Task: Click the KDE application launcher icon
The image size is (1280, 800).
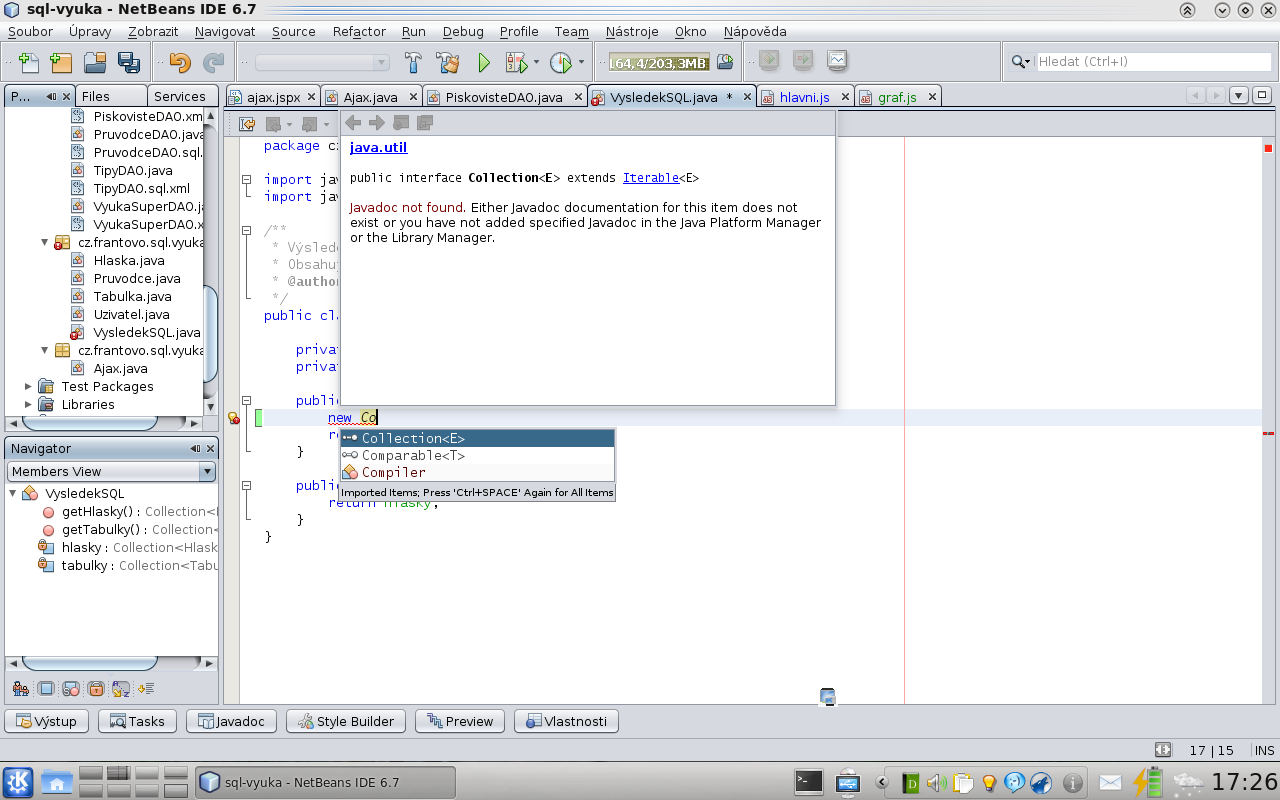Action: pyautogui.click(x=18, y=782)
